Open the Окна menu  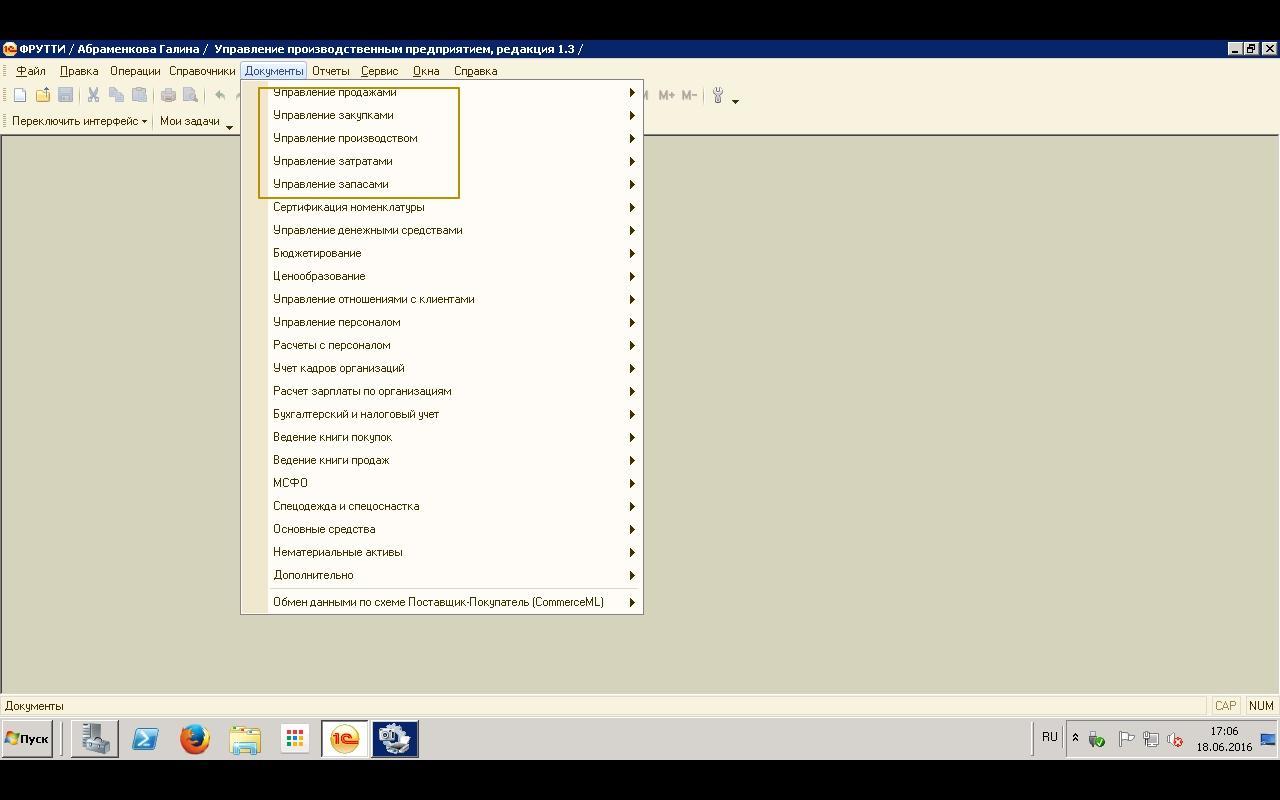click(x=426, y=71)
